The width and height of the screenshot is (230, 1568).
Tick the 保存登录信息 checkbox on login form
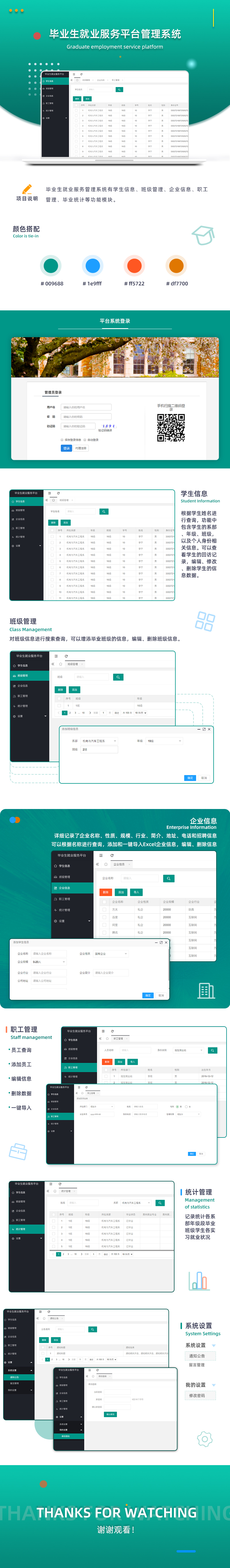(x=62, y=439)
